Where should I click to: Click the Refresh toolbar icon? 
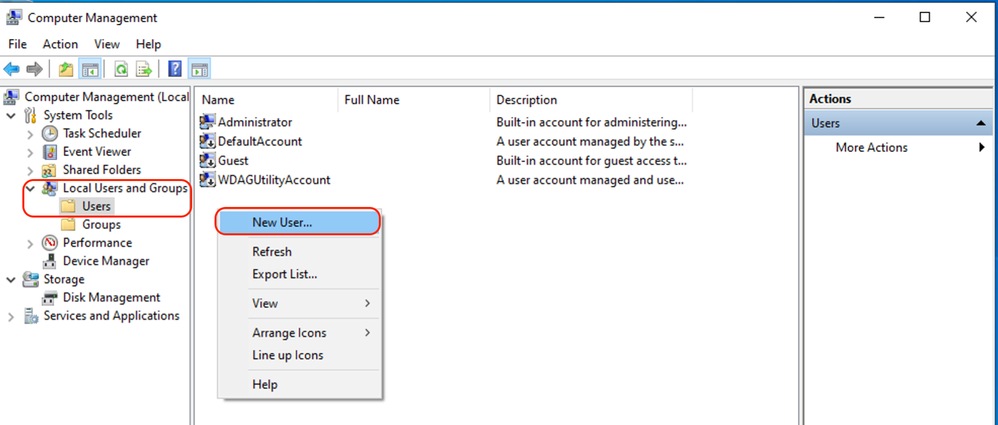pos(121,69)
